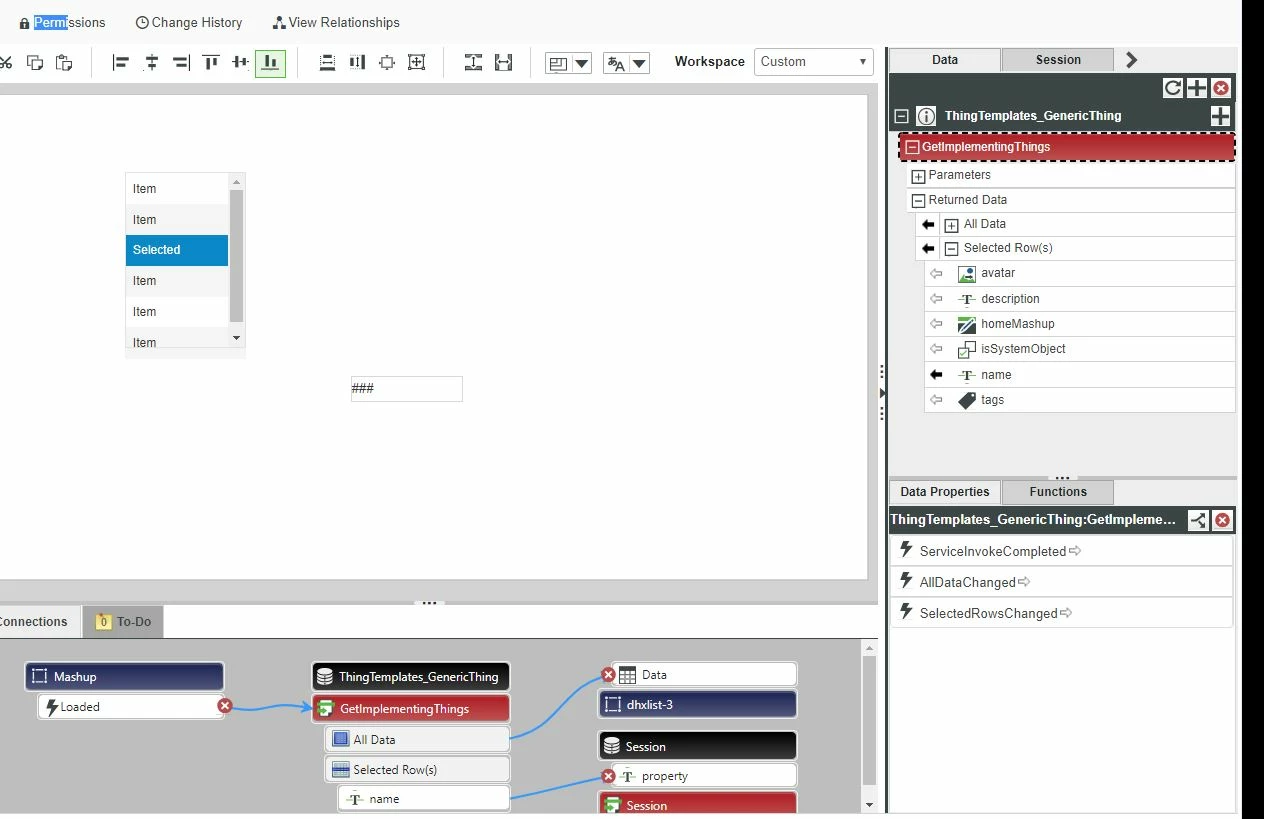Viewport: 1264px width, 819px height.
Task: Select the SelectedRowsChanged event
Action: coord(1061,613)
